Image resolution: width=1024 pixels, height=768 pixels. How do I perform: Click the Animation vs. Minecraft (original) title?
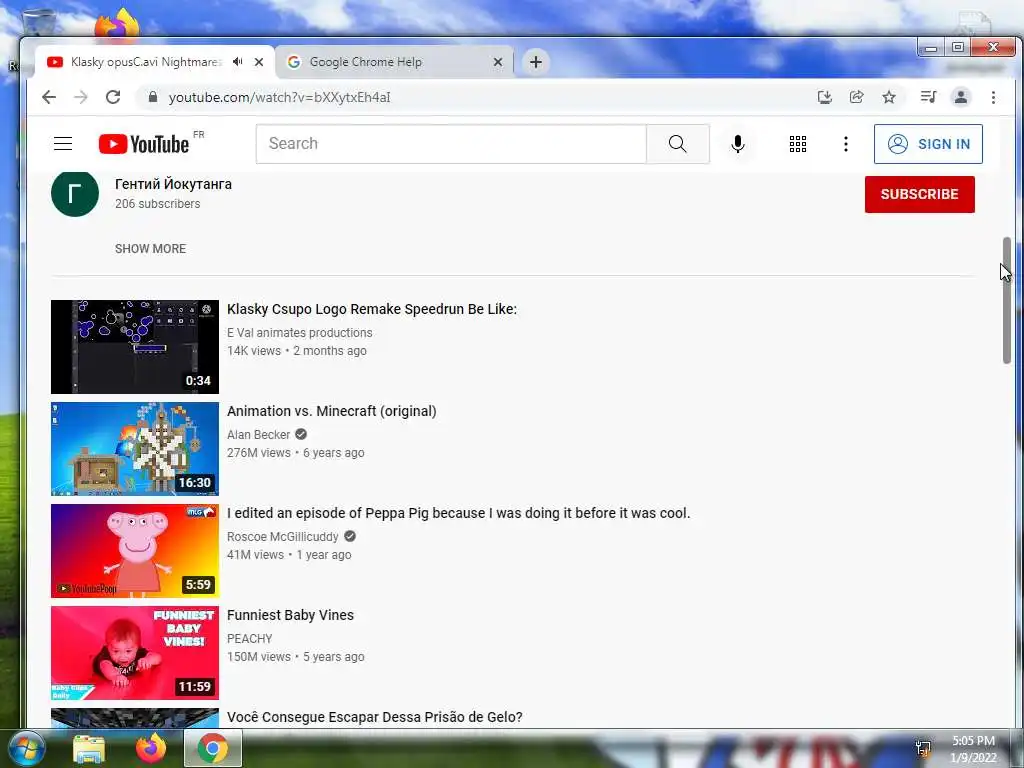(x=332, y=411)
